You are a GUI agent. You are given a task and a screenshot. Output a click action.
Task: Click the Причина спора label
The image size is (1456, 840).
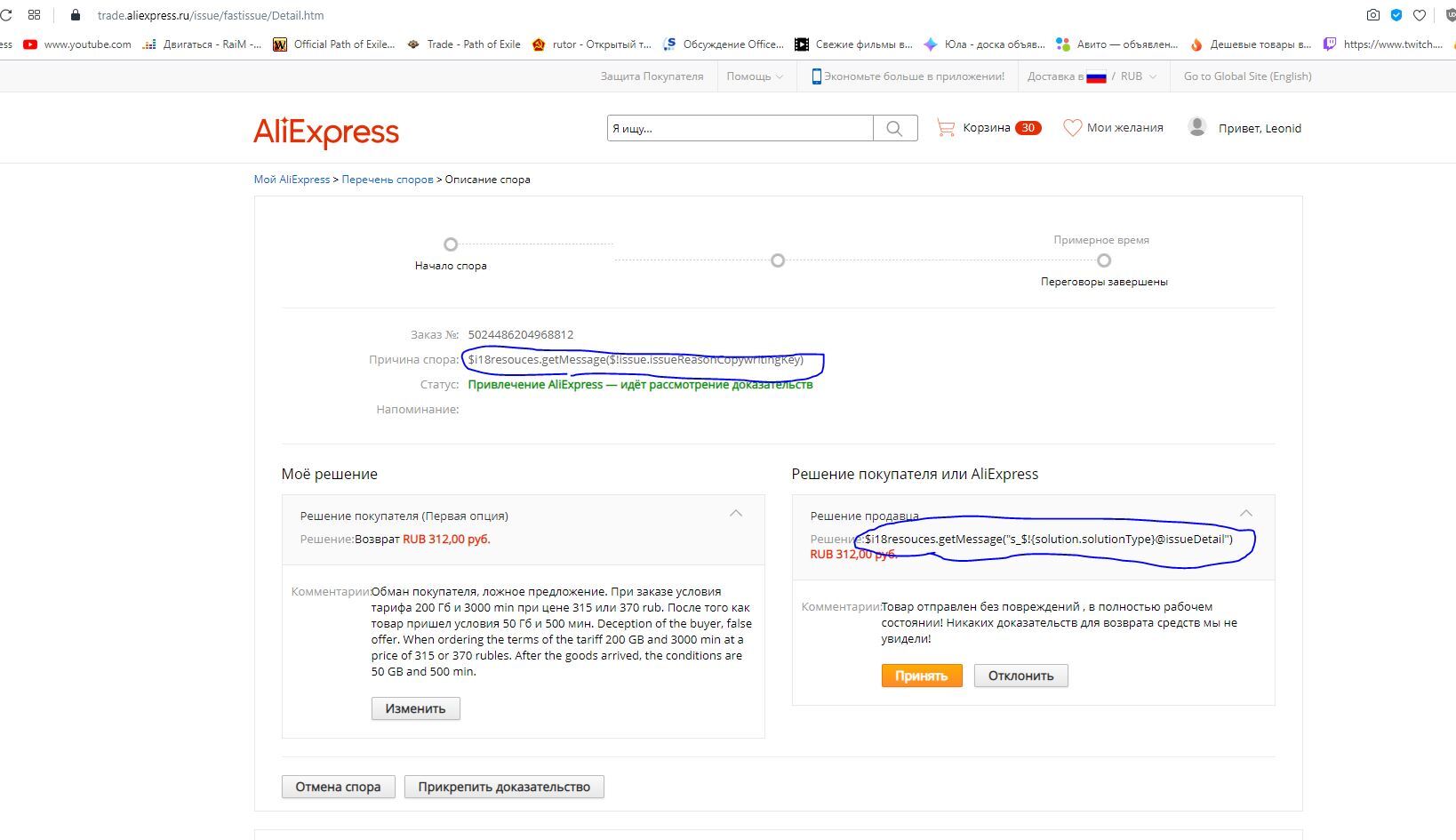point(413,360)
